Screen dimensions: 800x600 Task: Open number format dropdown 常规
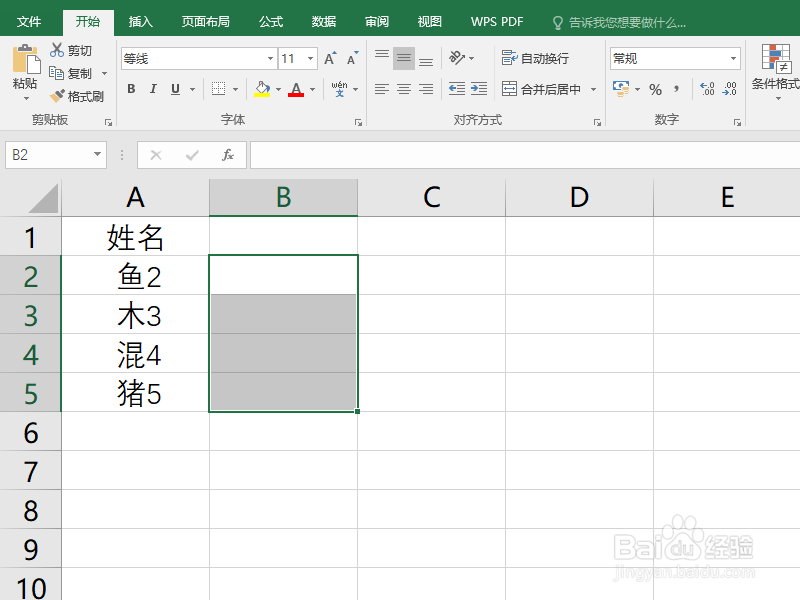point(733,58)
